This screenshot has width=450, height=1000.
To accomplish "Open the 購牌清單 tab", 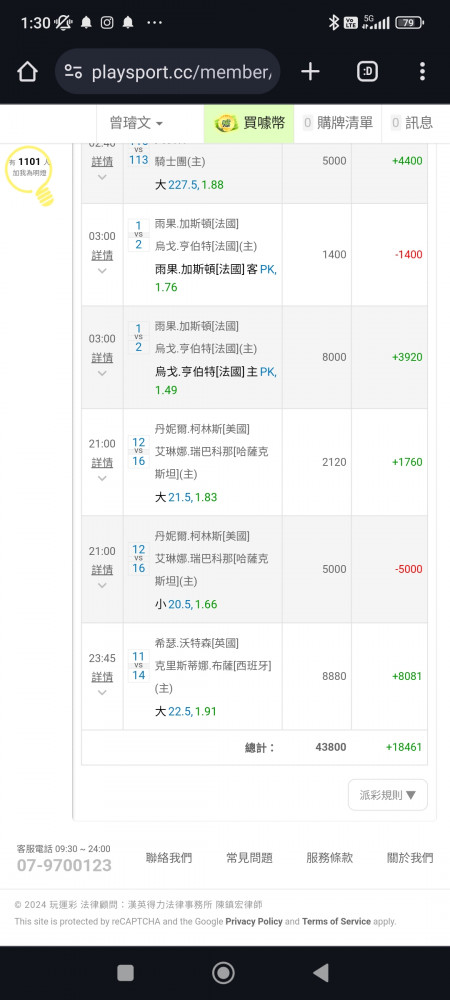I will point(338,123).
